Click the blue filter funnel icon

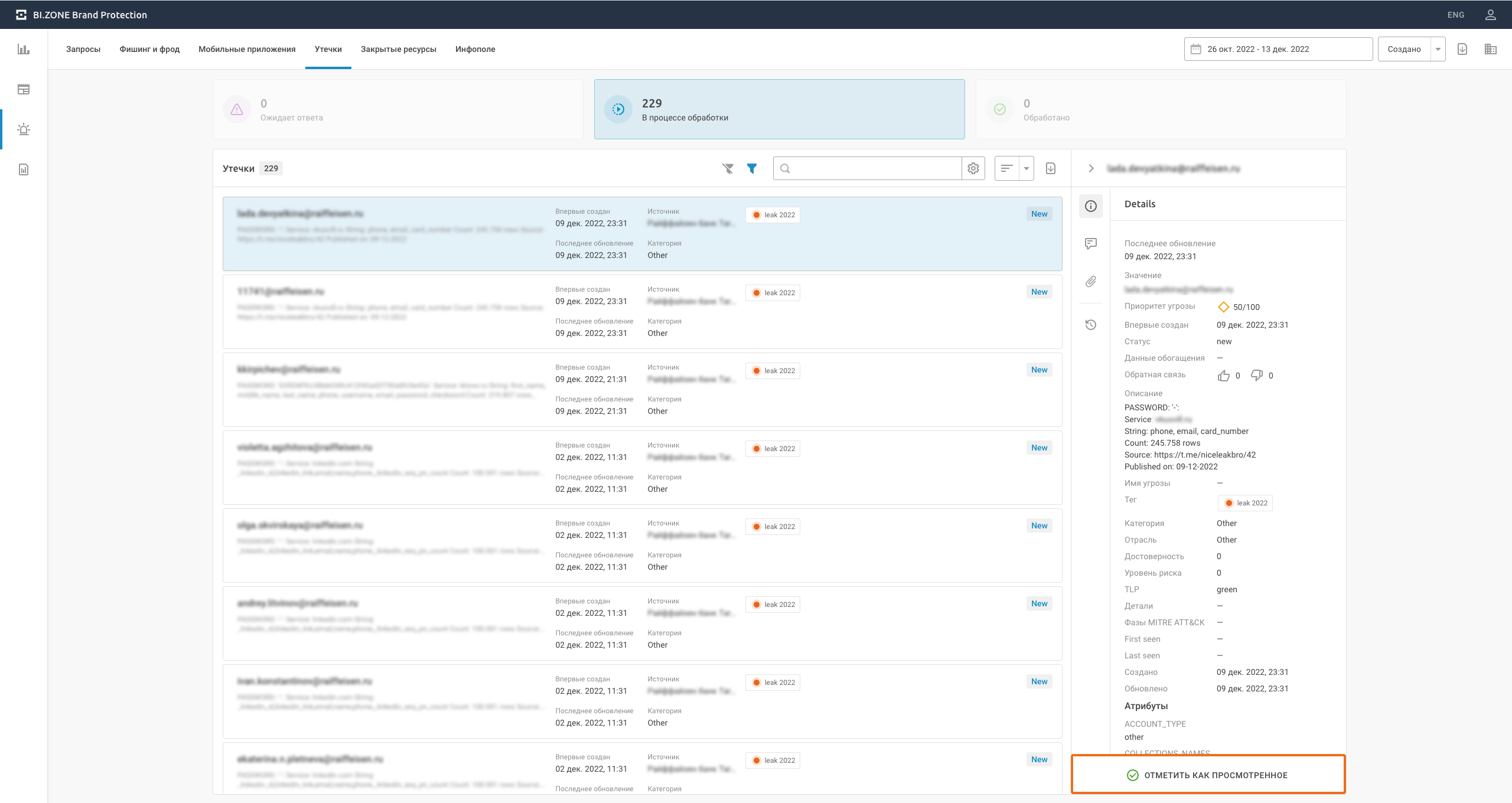pyautogui.click(x=752, y=168)
